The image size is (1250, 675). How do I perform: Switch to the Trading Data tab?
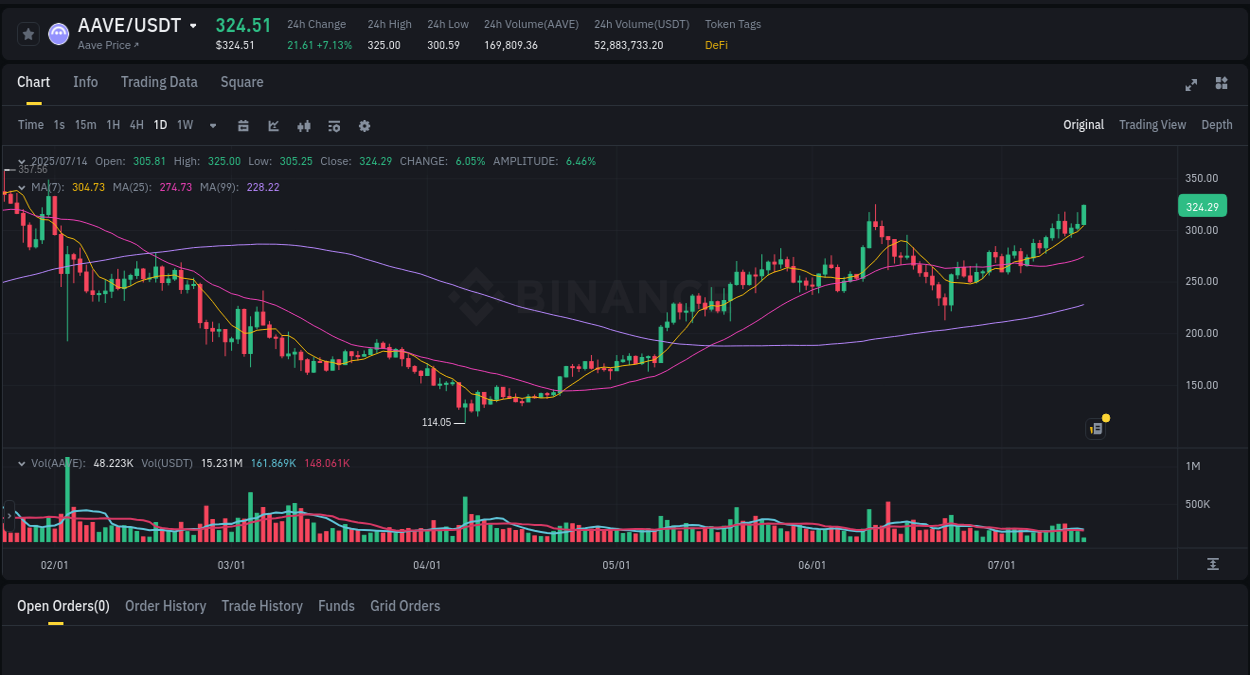(159, 82)
